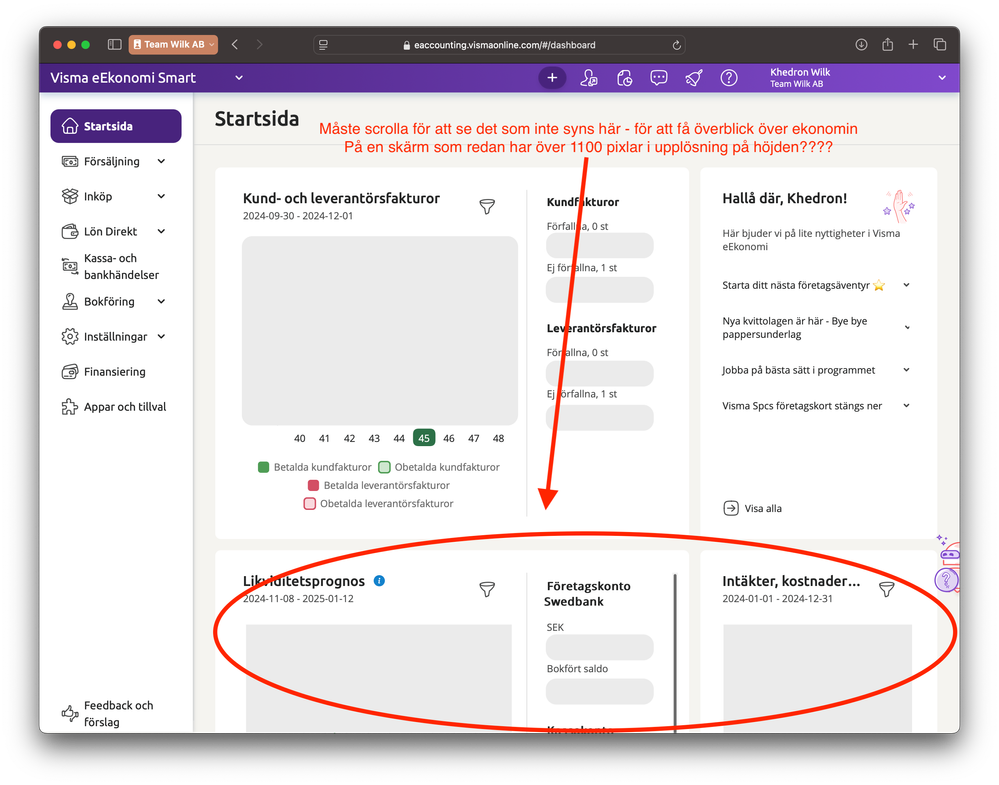
Task: Open the Khedron Wilk user dropdown
Action: click(858, 78)
